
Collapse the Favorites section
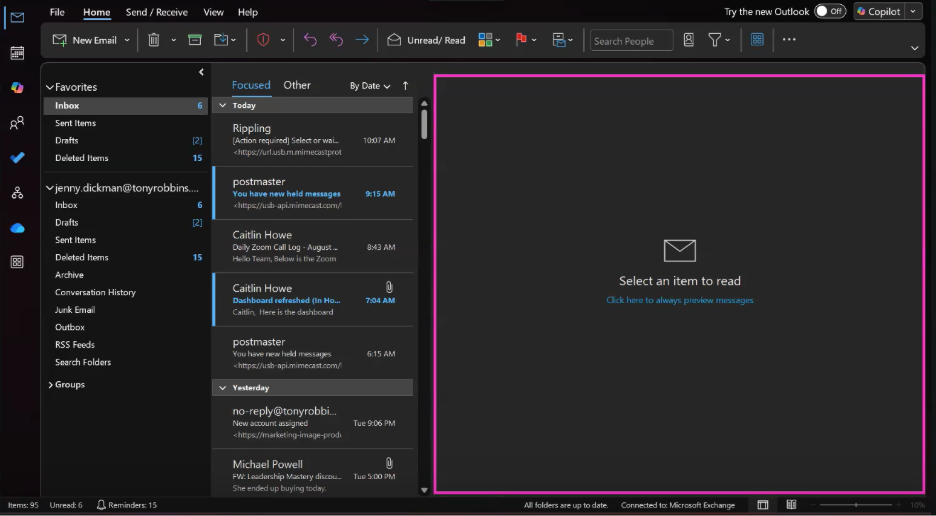(x=50, y=87)
